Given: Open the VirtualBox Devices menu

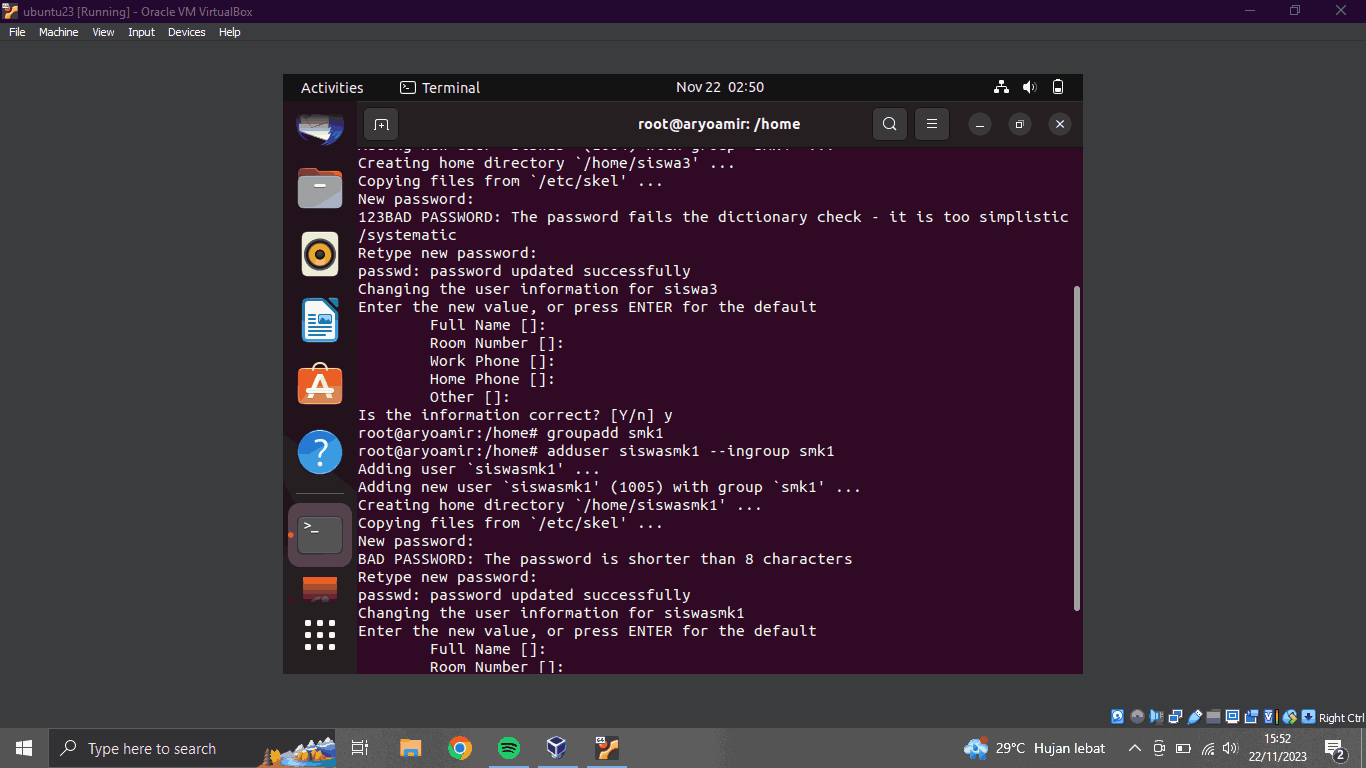Looking at the screenshot, I should click(x=186, y=32).
